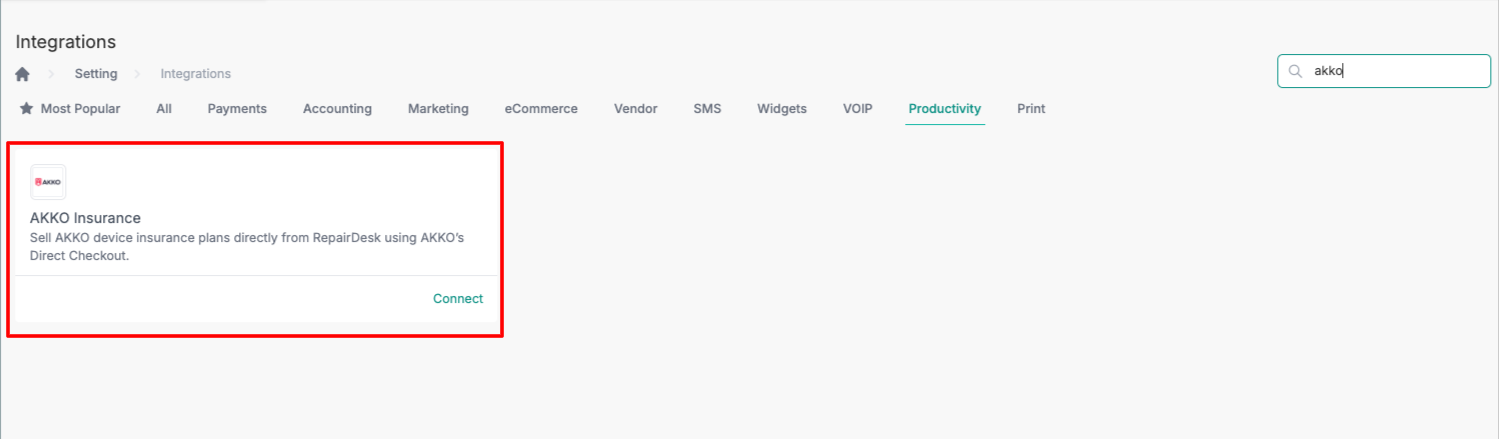
Task: Go to the Marketing tab
Action: [x=438, y=109]
